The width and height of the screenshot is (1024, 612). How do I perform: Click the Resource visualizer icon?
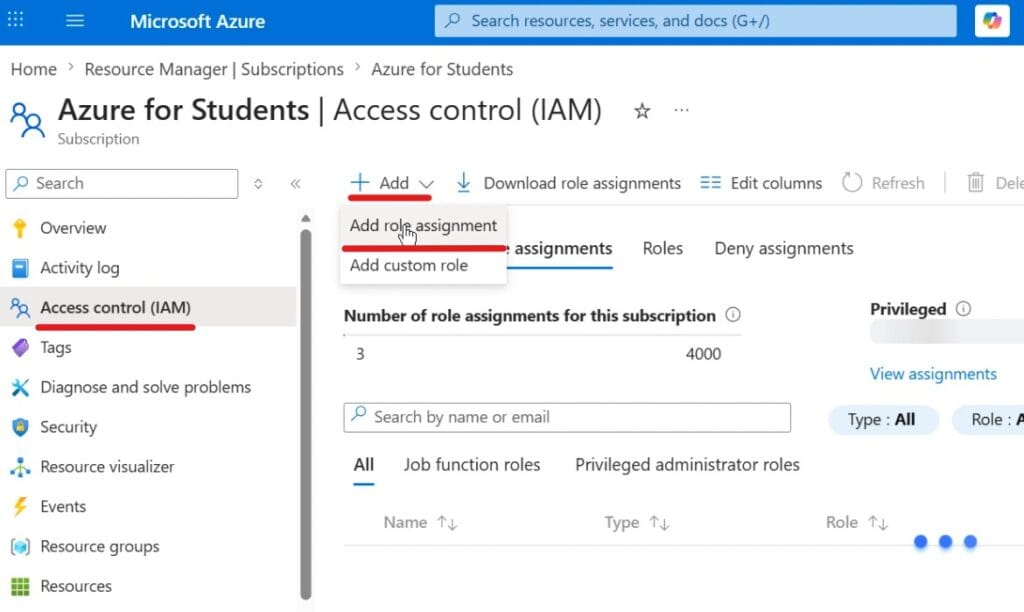pos(20,467)
